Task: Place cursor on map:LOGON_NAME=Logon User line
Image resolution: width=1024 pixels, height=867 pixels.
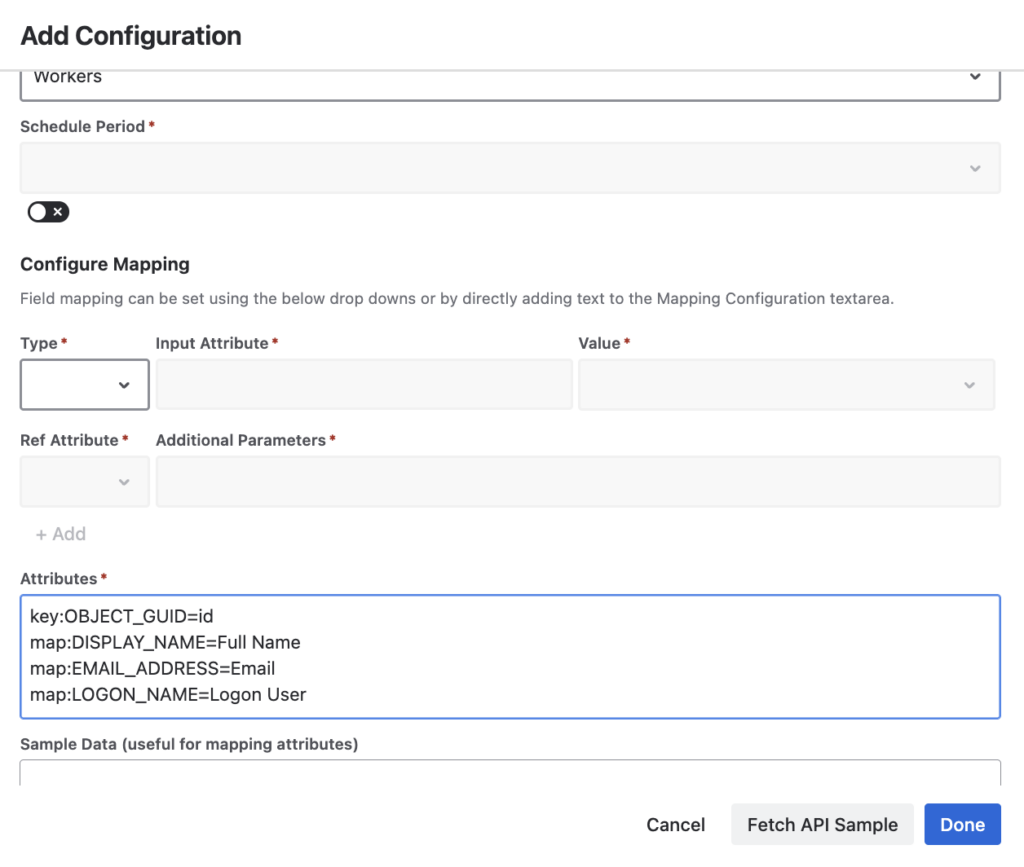Action: (x=168, y=694)
